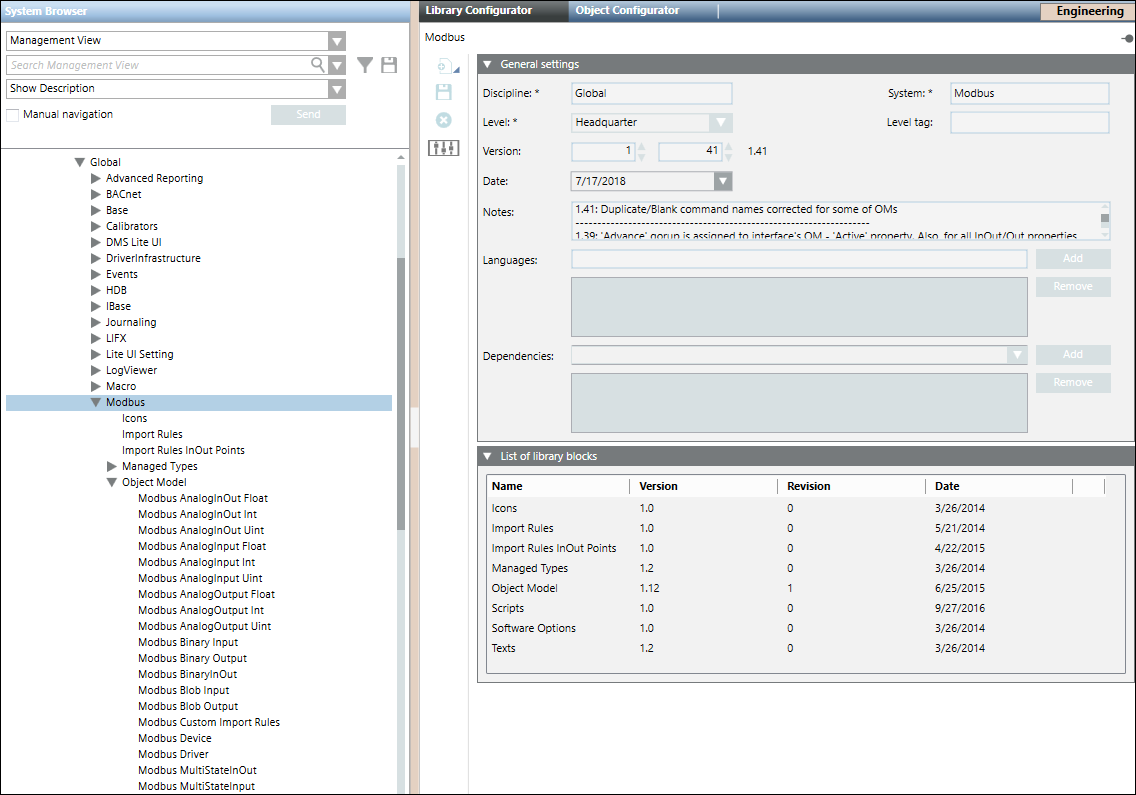Open the Show Description dropdown
Viewport: 1136px width, 795px height.
pos(337,89)
